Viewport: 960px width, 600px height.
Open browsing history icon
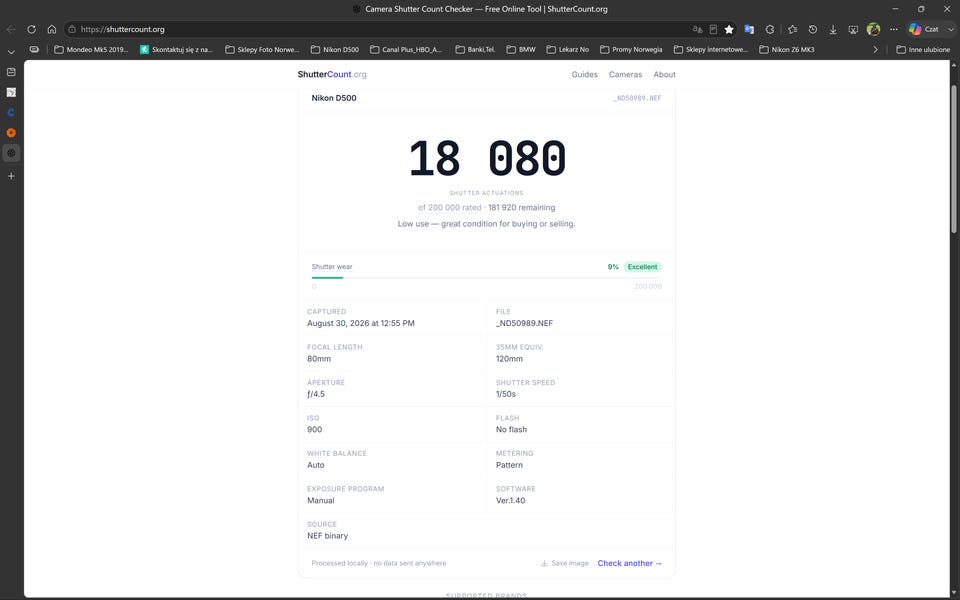click(812, 29)
